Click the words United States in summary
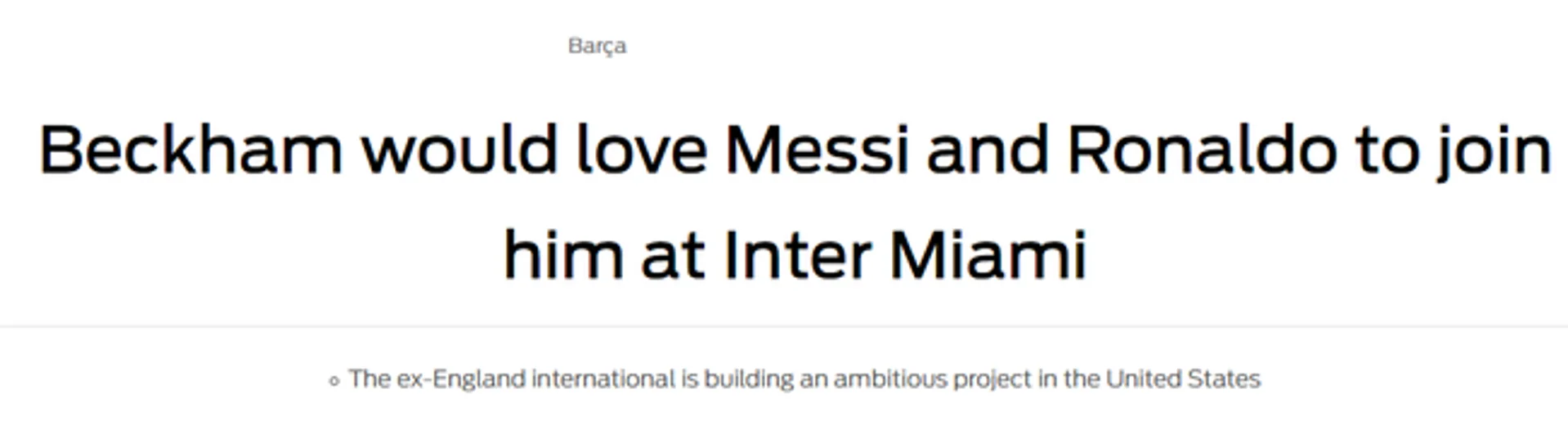The image size is (1568, 434). pyautogui.click(x=1183, y=379)
